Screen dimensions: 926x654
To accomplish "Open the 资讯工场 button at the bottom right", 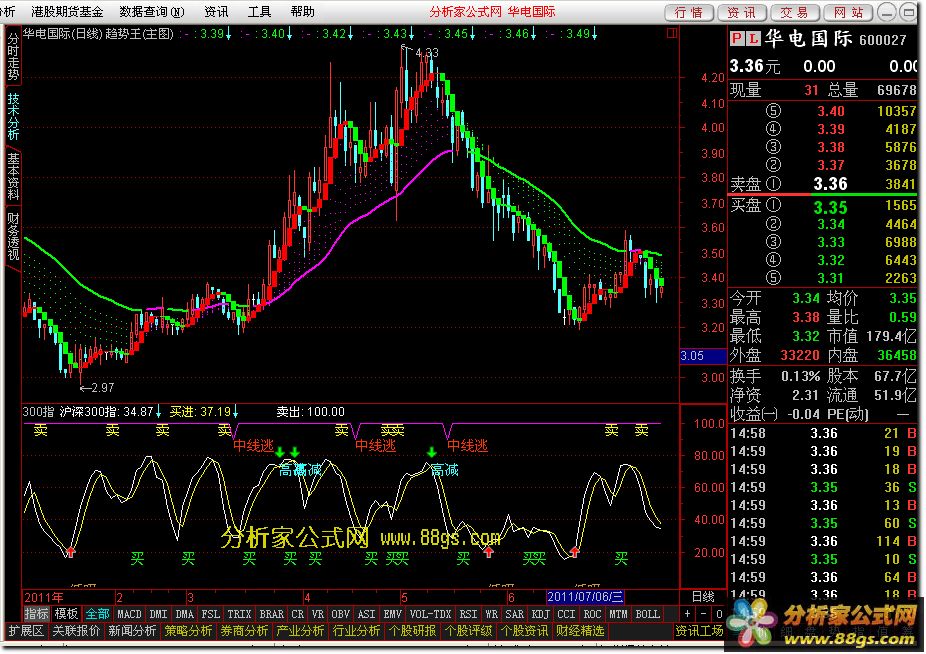I will [699, 631].
